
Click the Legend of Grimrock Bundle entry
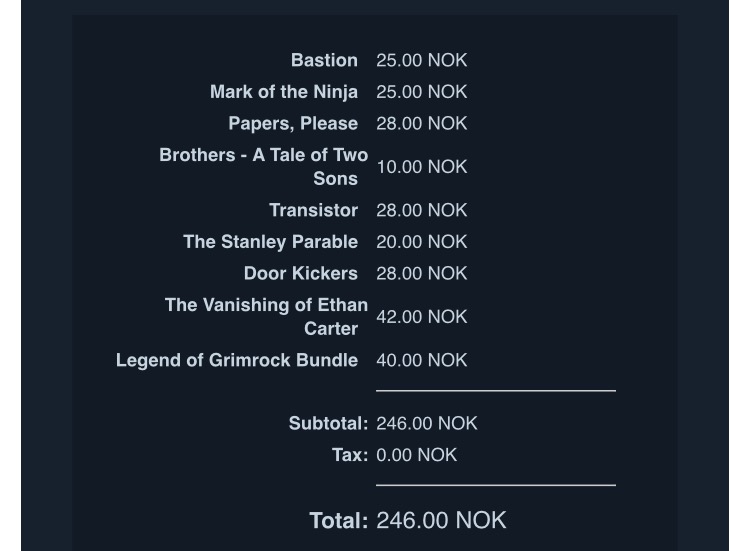[x=237, y=360]
